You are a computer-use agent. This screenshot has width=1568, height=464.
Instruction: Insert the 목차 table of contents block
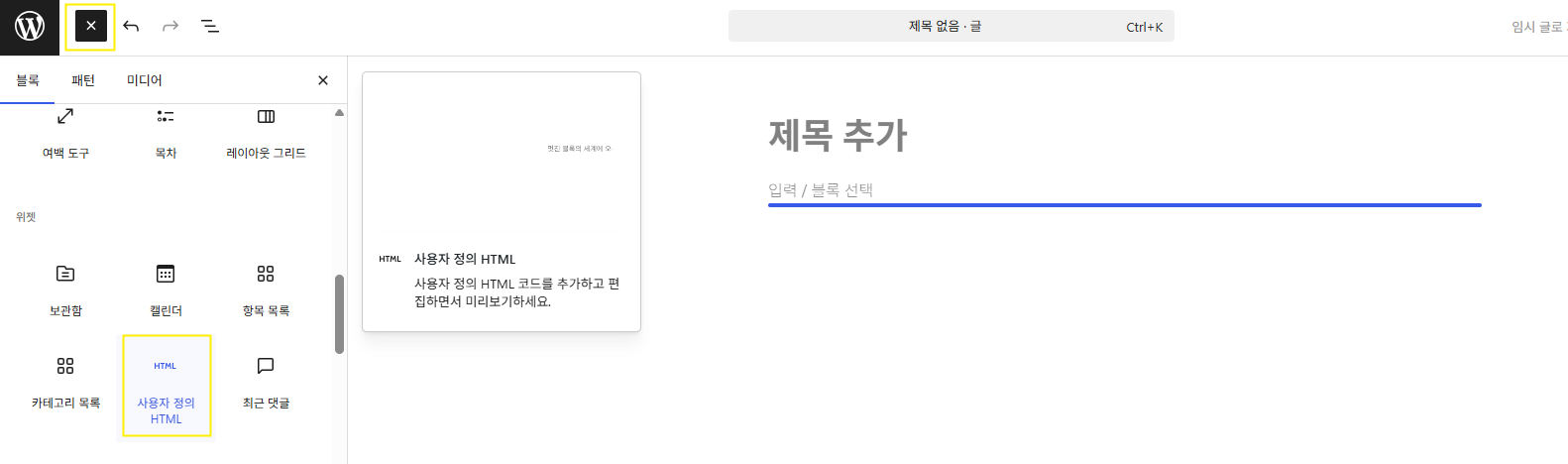[166, 133]
